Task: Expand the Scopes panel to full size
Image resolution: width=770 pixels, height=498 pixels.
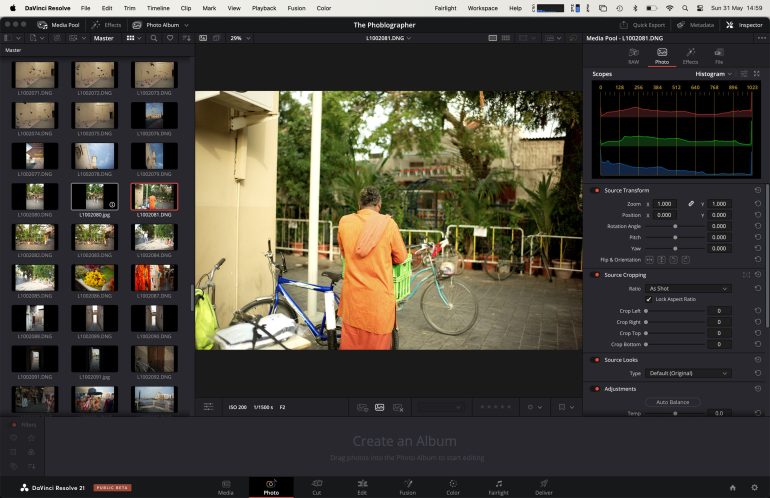Action: pyautogui.click(x=757, y=74)
